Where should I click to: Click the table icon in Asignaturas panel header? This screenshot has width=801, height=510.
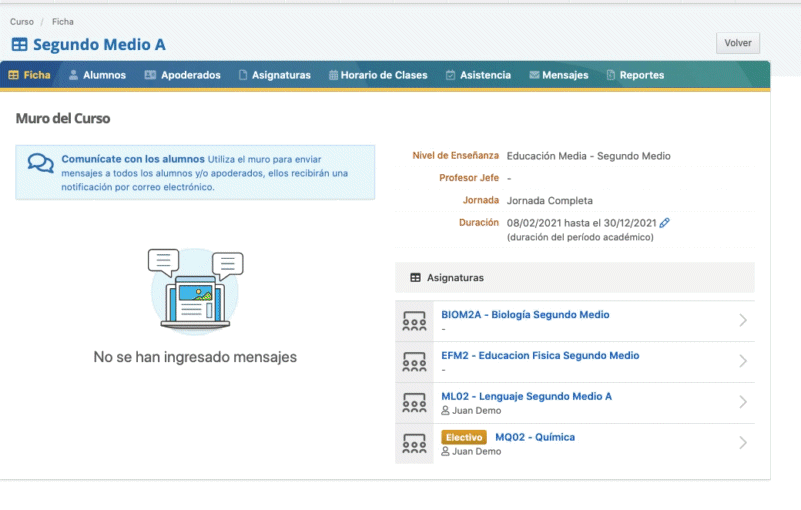pyautogui.click(x=415, y=277)
